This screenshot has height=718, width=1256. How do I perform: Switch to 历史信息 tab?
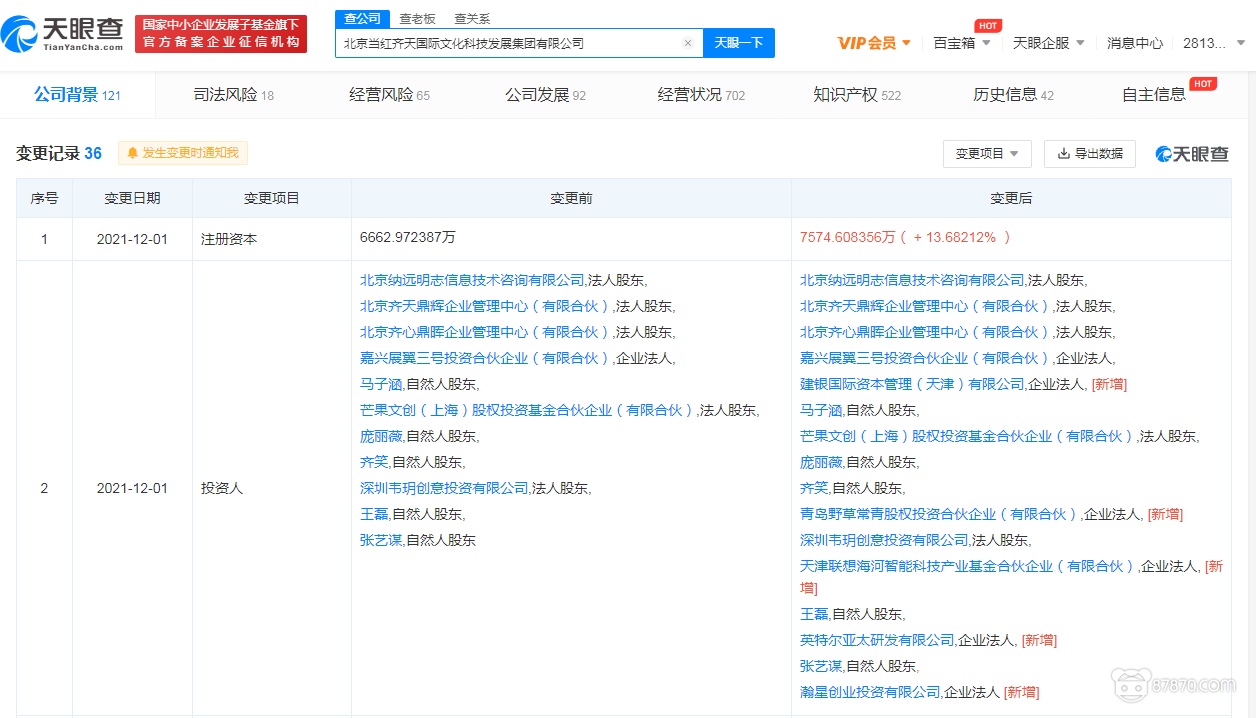1013,95
